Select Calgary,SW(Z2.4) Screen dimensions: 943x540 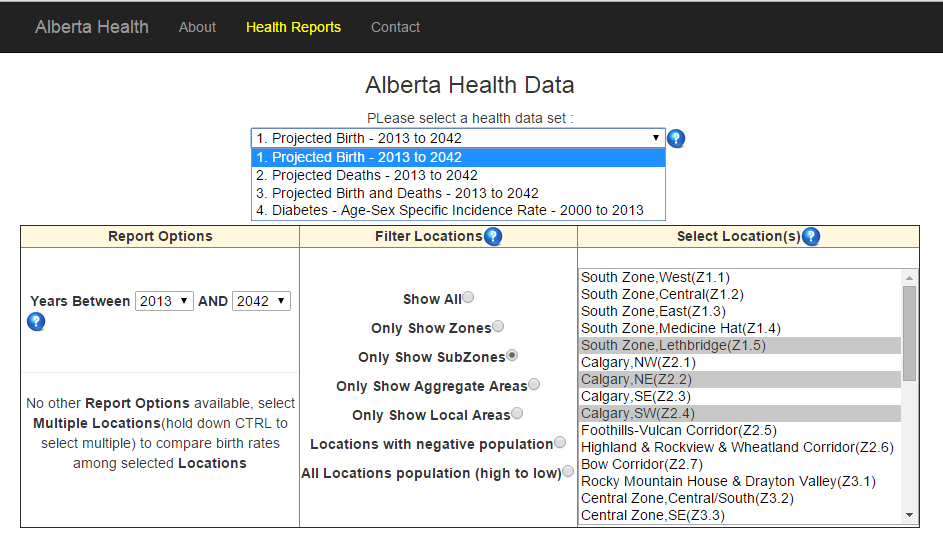coord(740,414)
